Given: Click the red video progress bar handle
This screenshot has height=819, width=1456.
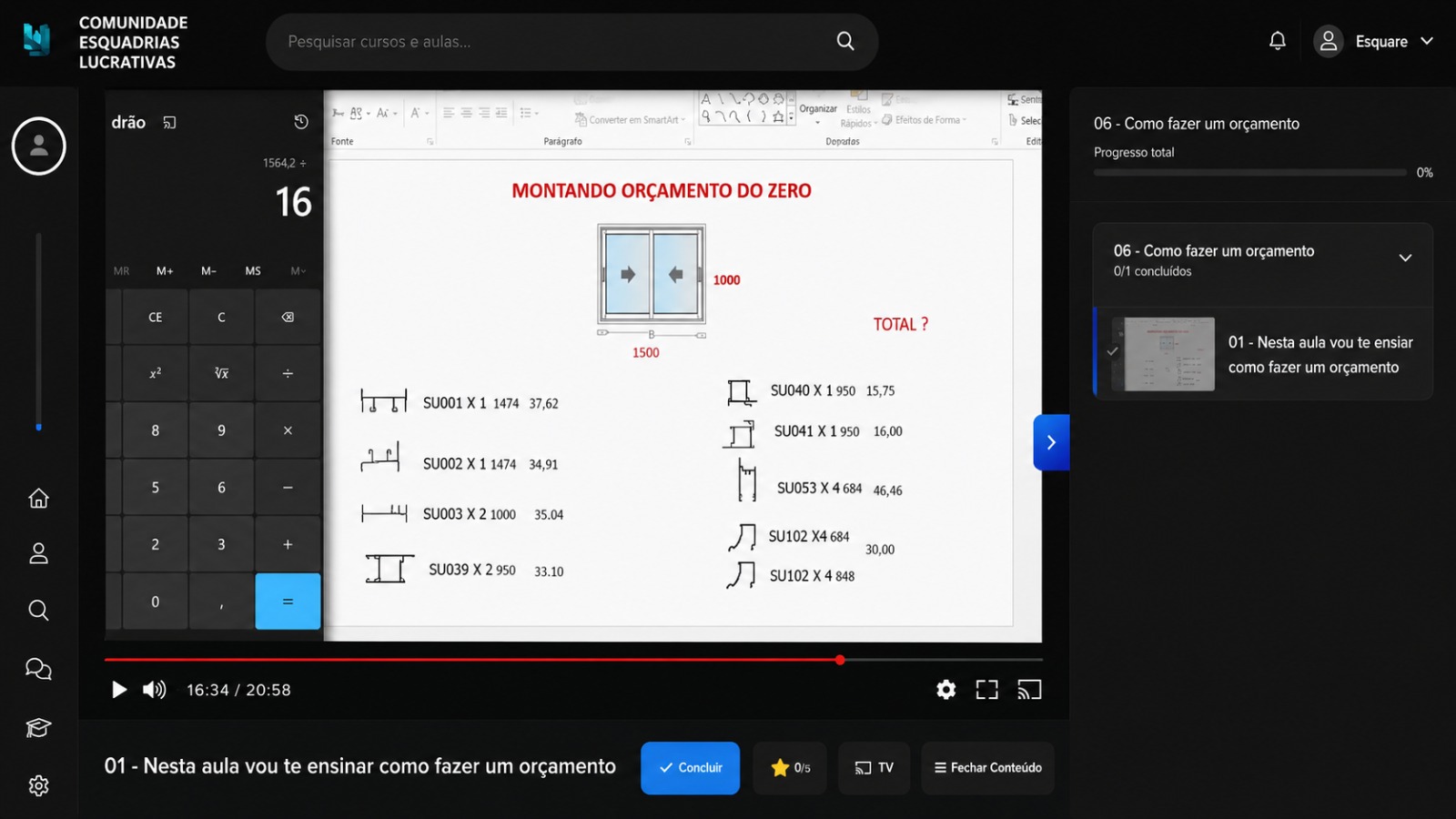Looking at the screenshot, I should [840, 660].
